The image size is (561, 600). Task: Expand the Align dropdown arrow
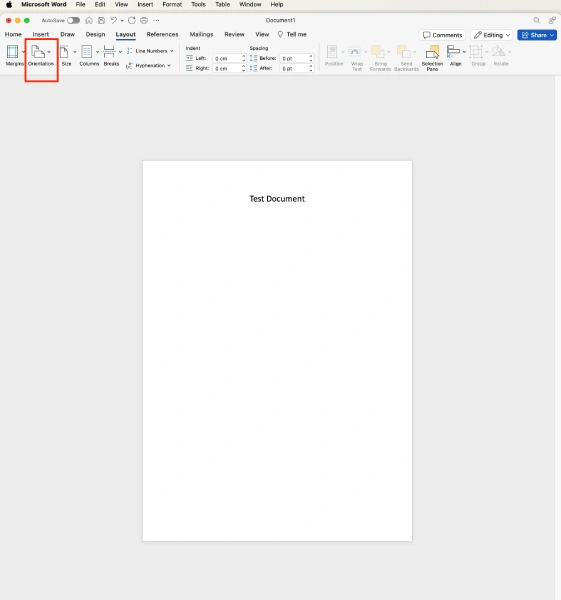click(464, 52)
